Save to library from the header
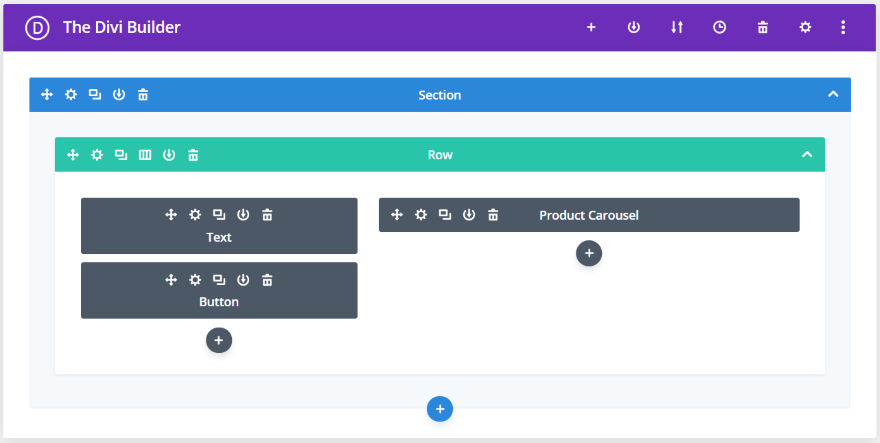Screen dimensions: 880x443 click(x=634, y=28)
